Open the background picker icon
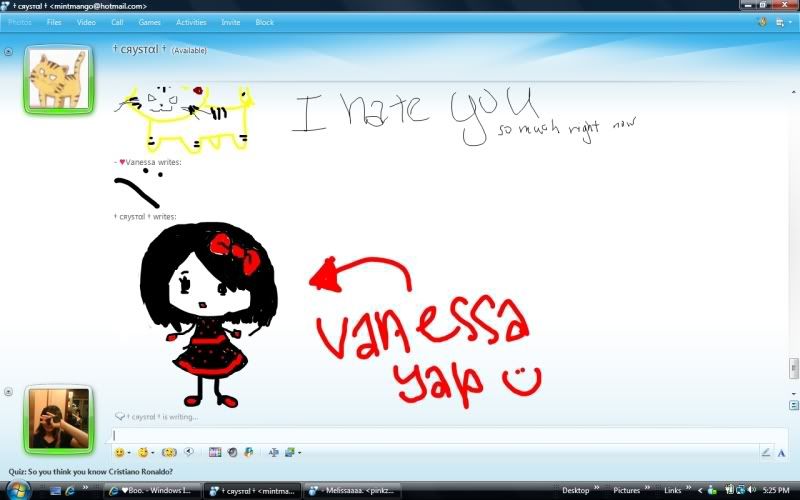Image resolution: width=800 pixels, height=500 pixels. click(289, 453)
